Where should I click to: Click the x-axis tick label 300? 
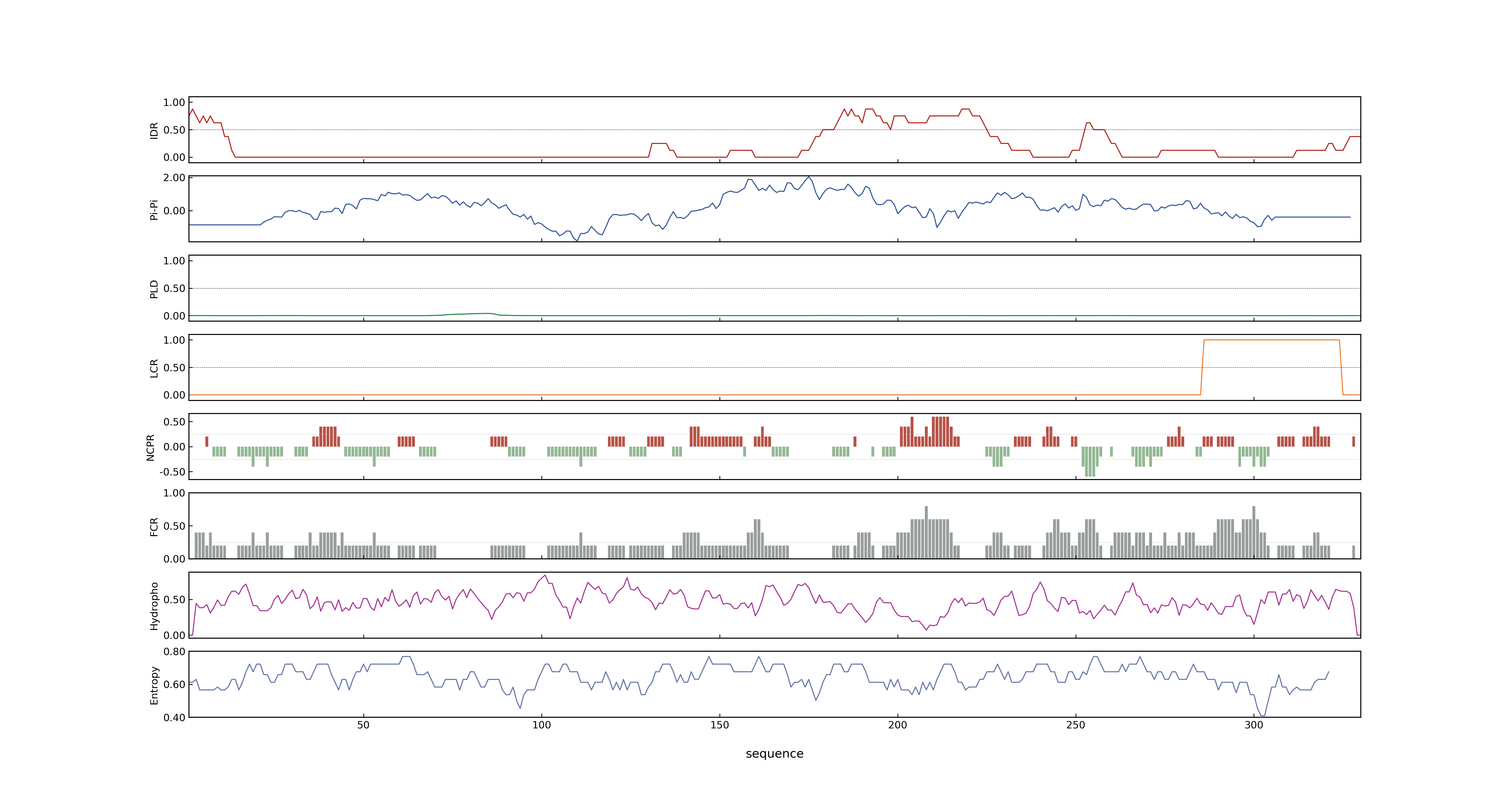1254,725
